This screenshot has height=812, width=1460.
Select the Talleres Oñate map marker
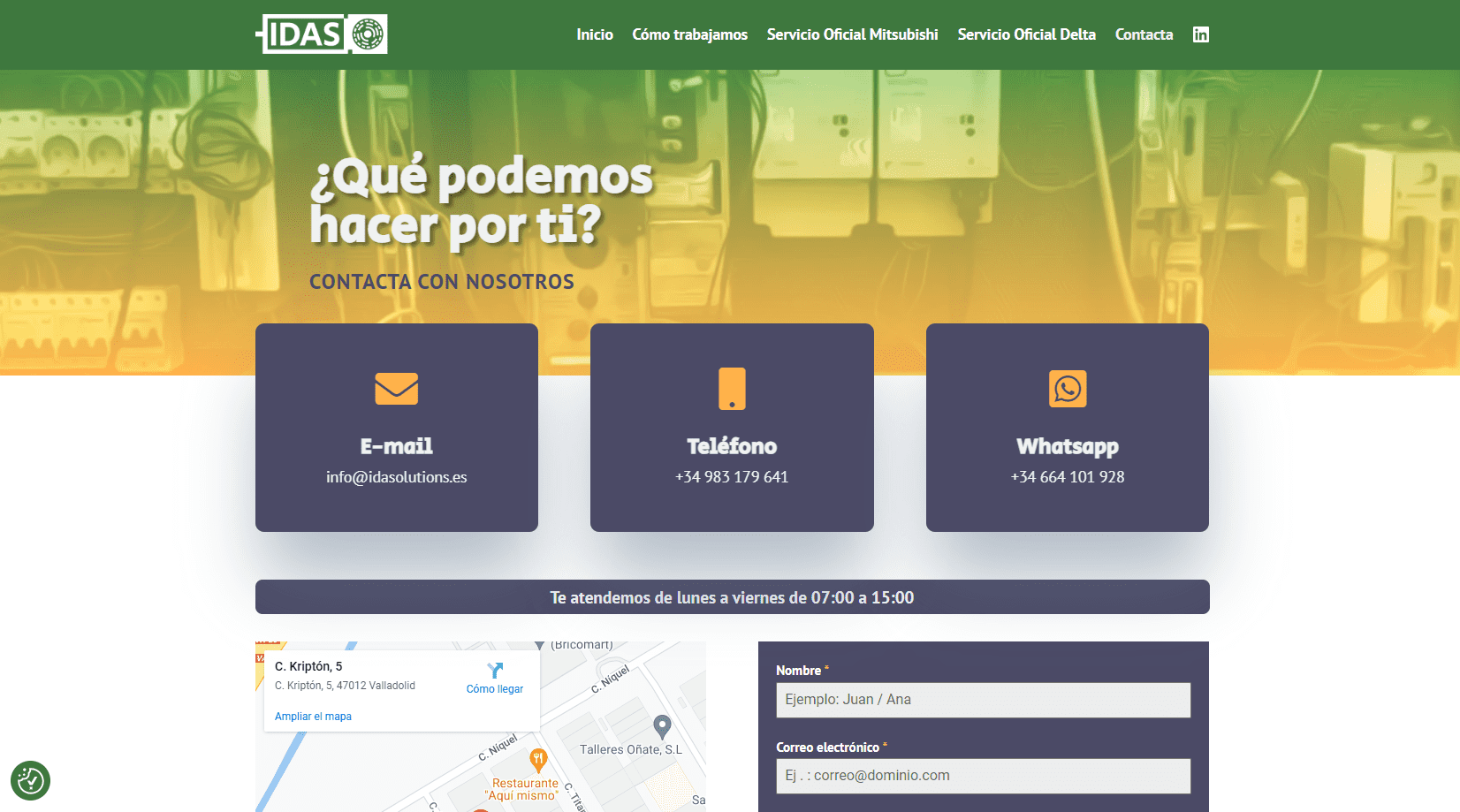click(662, 727)
